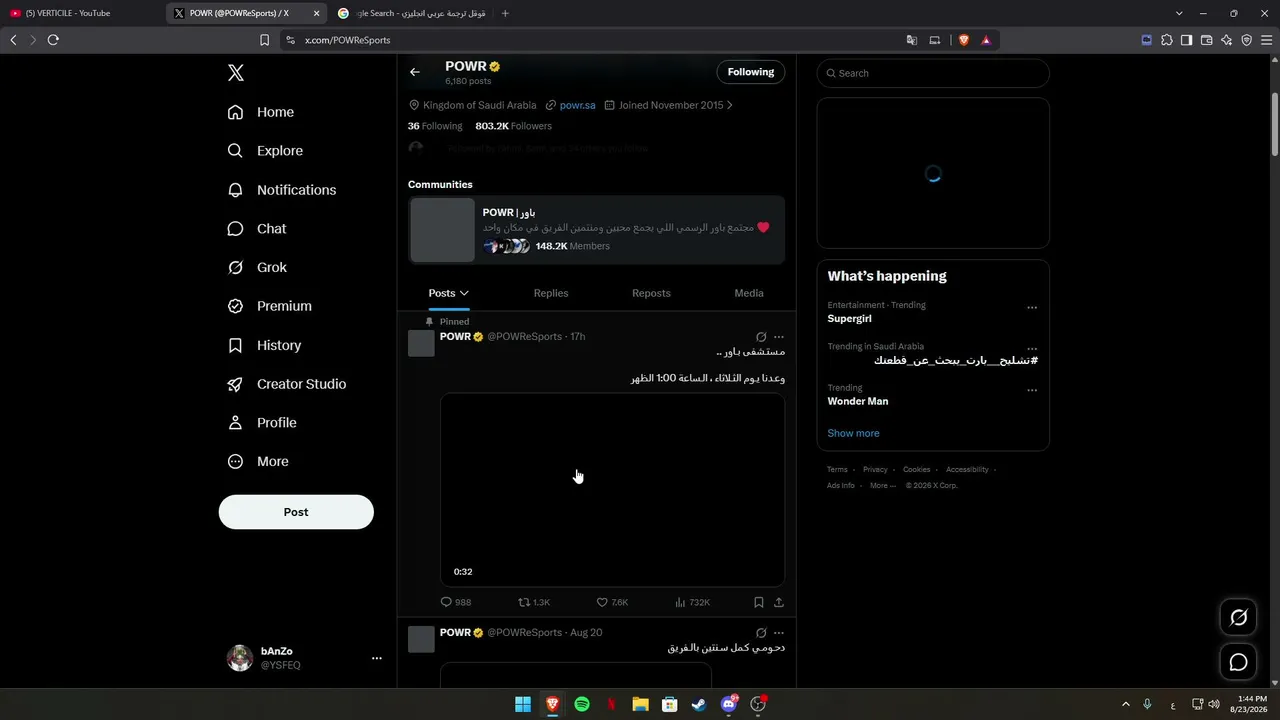The width and height of the screenshot is (1280, 720).
Task: Open Creator Studio in the sidebar
Action: pos(287,384)
